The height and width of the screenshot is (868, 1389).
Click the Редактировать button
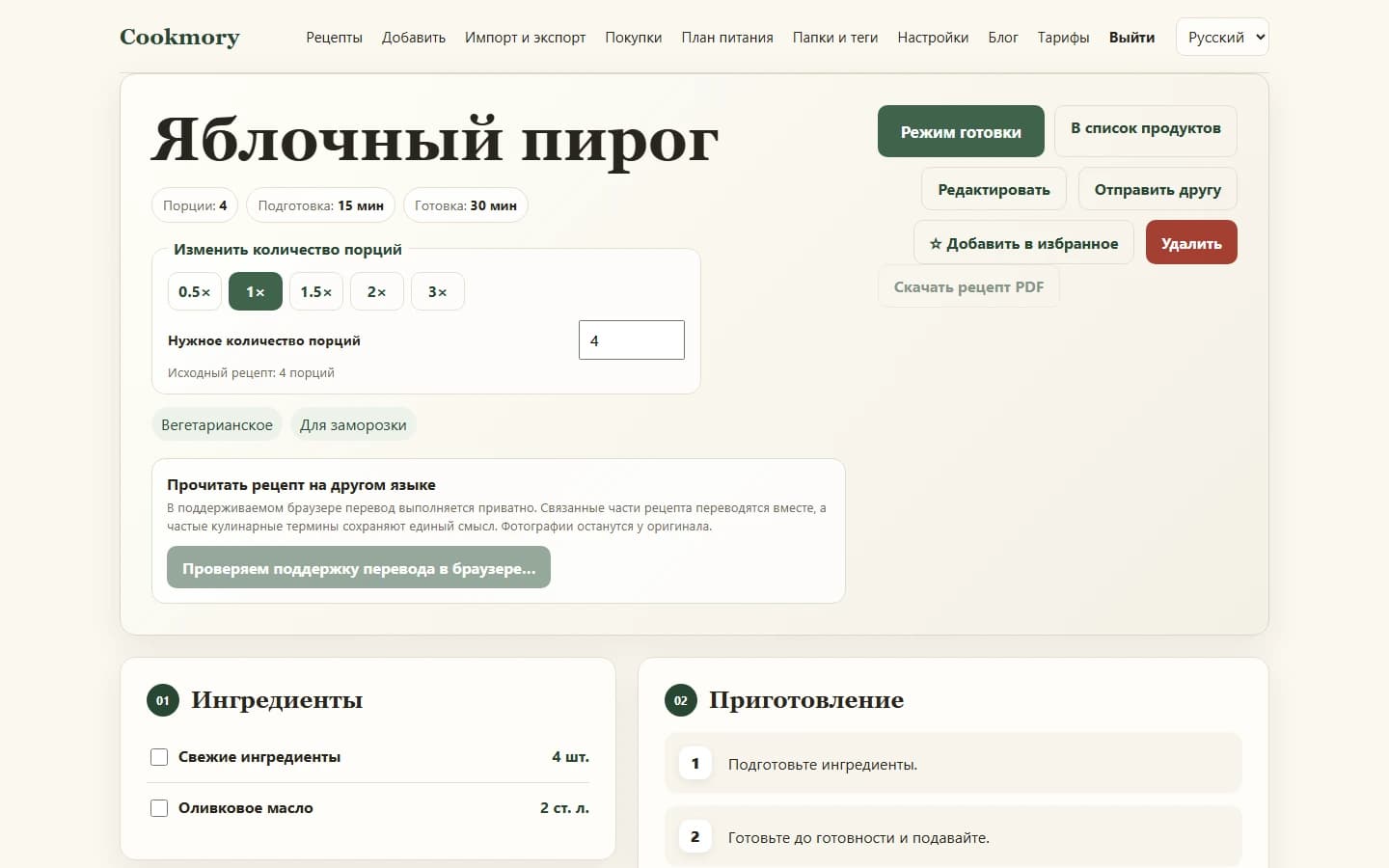(x=994, y=189)
